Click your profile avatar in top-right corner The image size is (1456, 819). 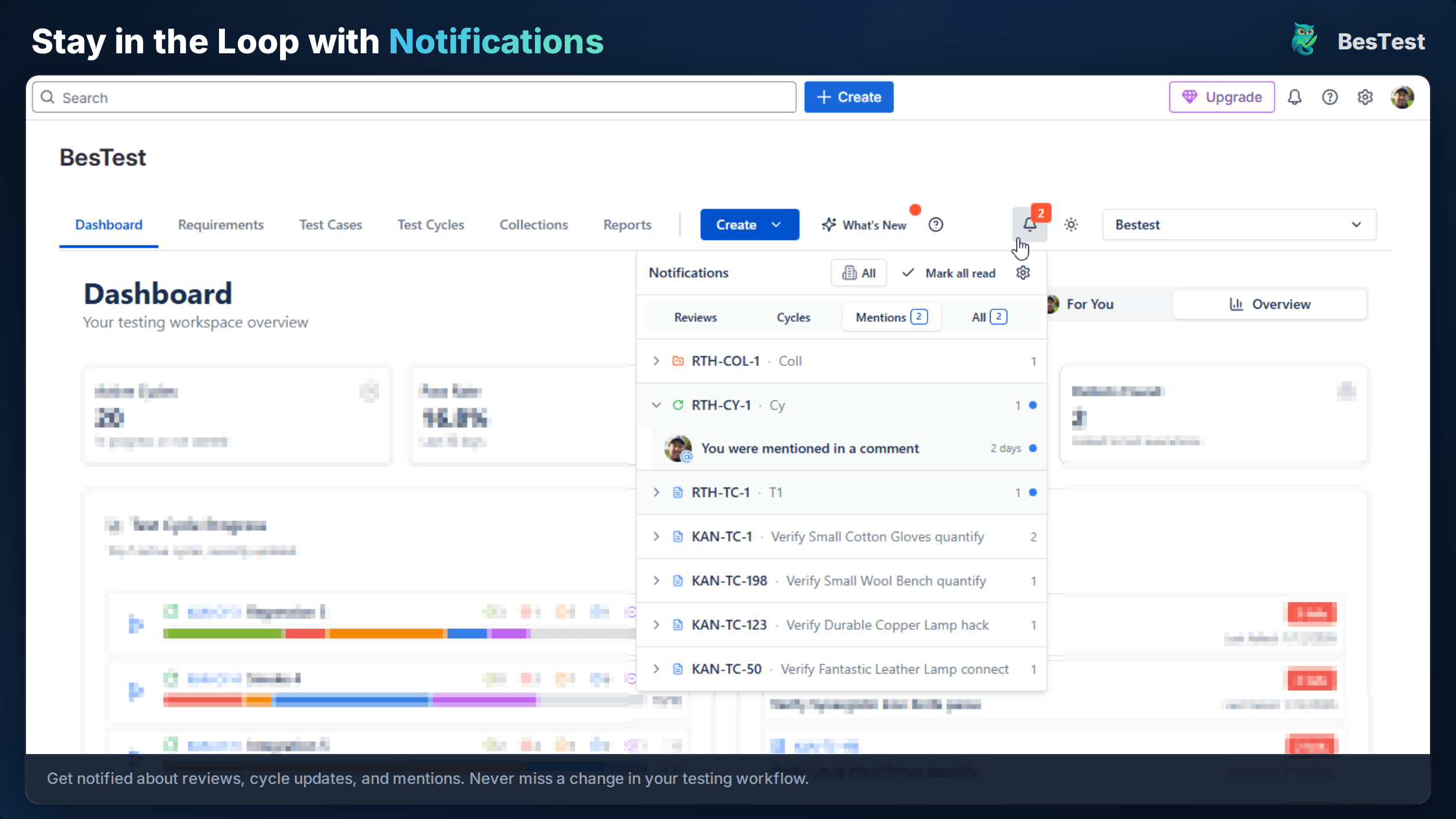click(1402, 96)
